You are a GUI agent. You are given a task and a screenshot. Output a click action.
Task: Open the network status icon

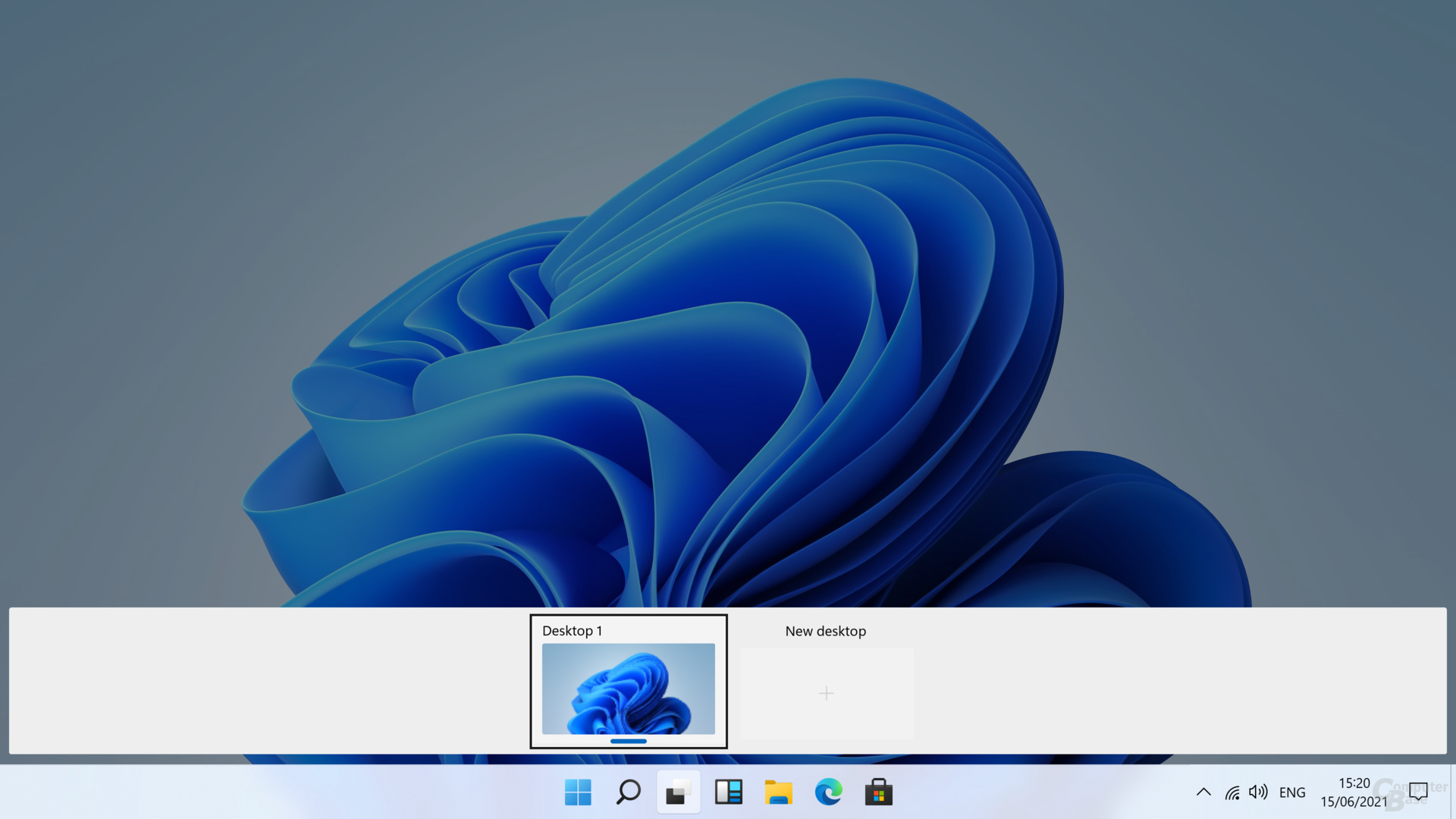click(x=1232, y=793)
